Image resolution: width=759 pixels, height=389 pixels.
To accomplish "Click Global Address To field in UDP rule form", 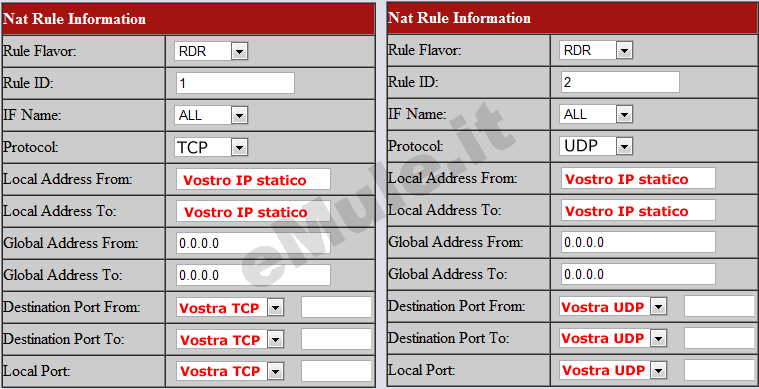I will pyautogui.click(x=638, y=274).
